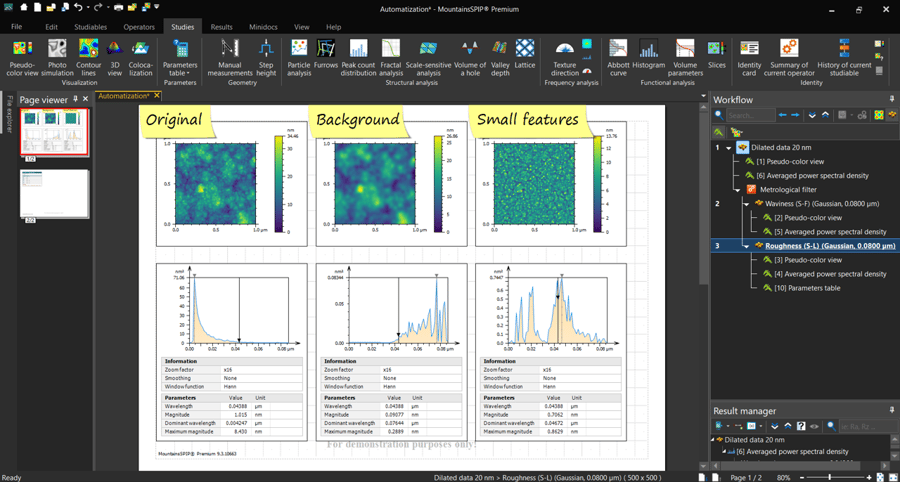Click the print icon in quick access toolbar
The height and width of the screenshot is (482, 900).
[118, 8]
